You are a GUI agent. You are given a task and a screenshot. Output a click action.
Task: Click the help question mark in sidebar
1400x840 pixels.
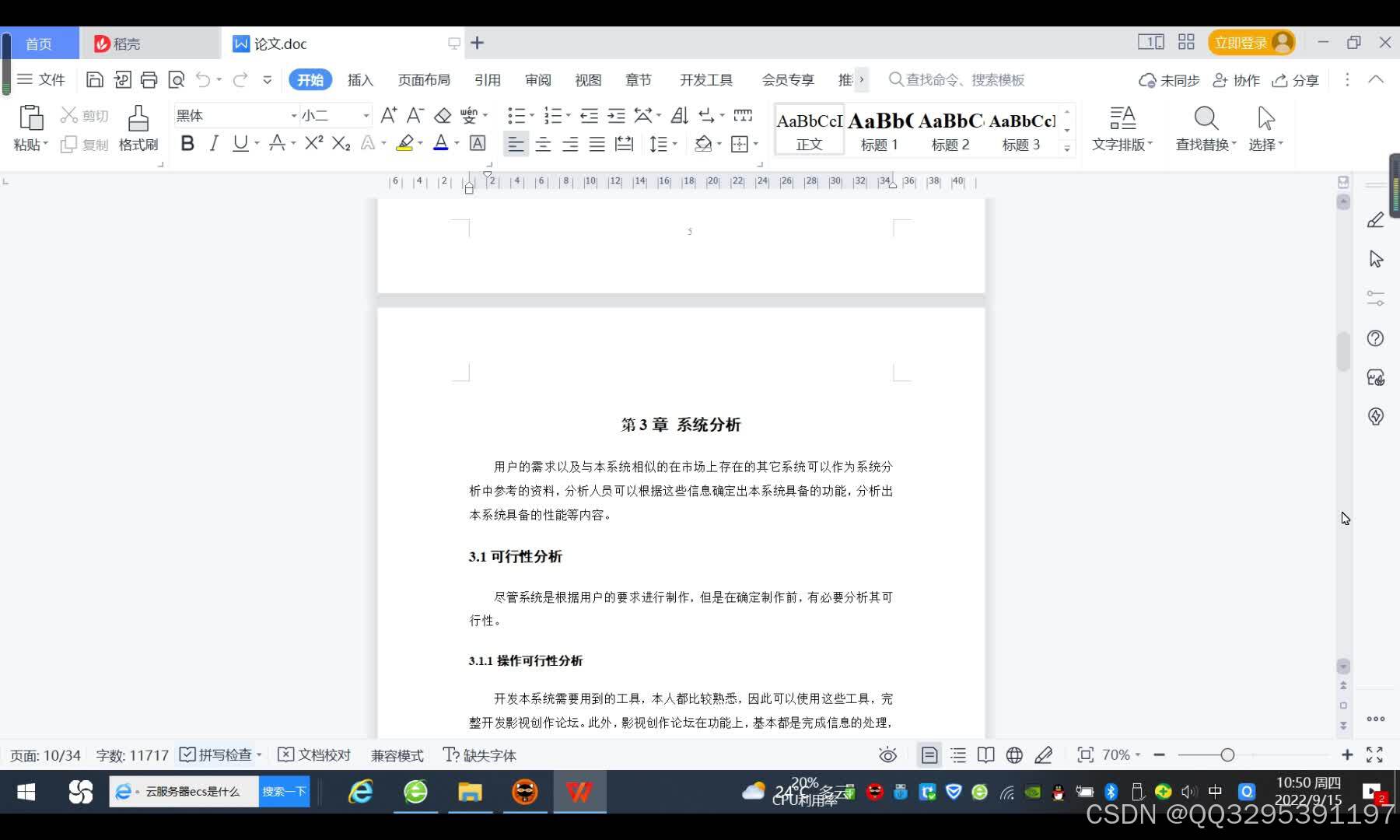[1375, 338]
